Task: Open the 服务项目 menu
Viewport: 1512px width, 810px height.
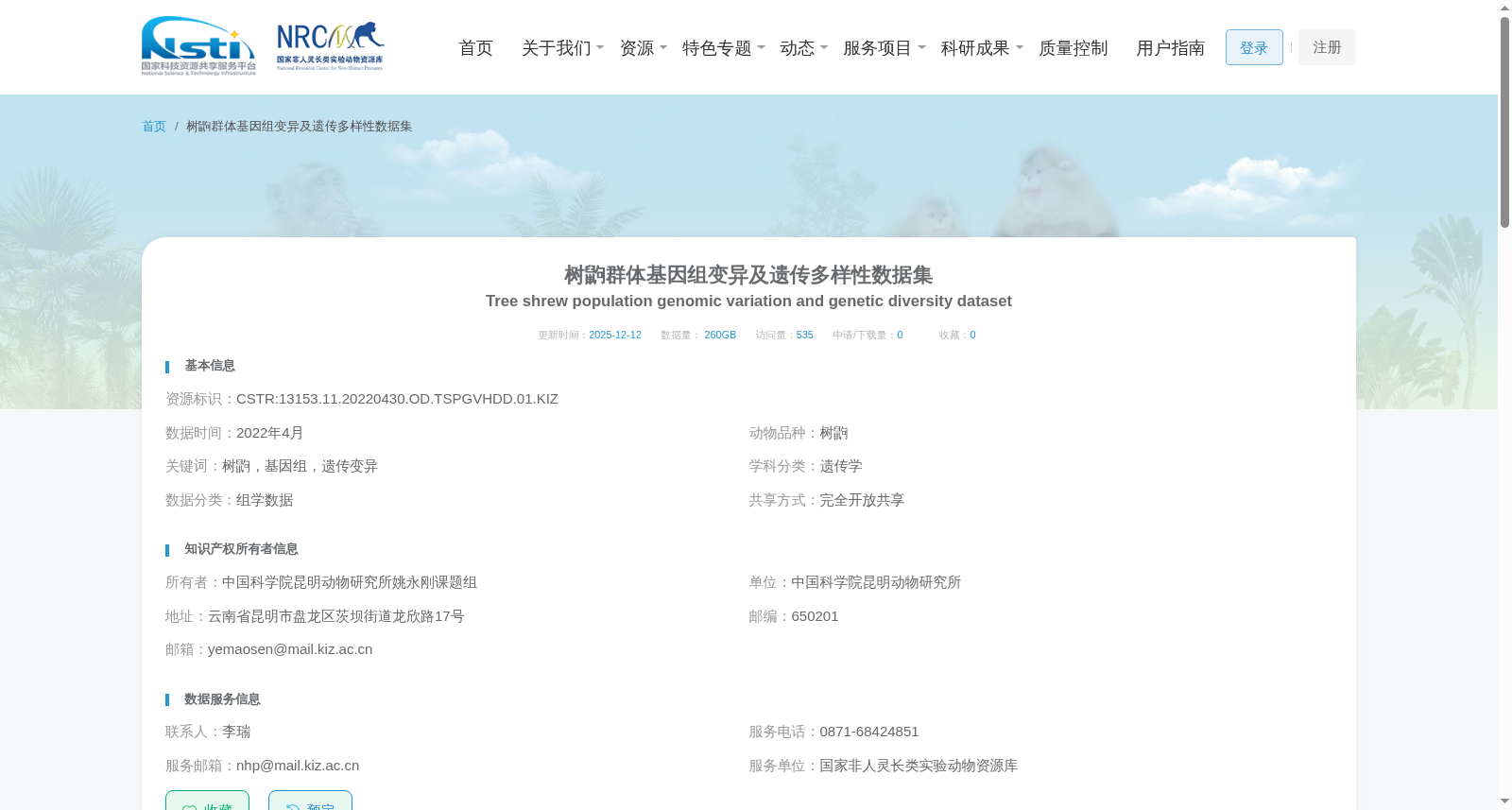Action: 877,48
